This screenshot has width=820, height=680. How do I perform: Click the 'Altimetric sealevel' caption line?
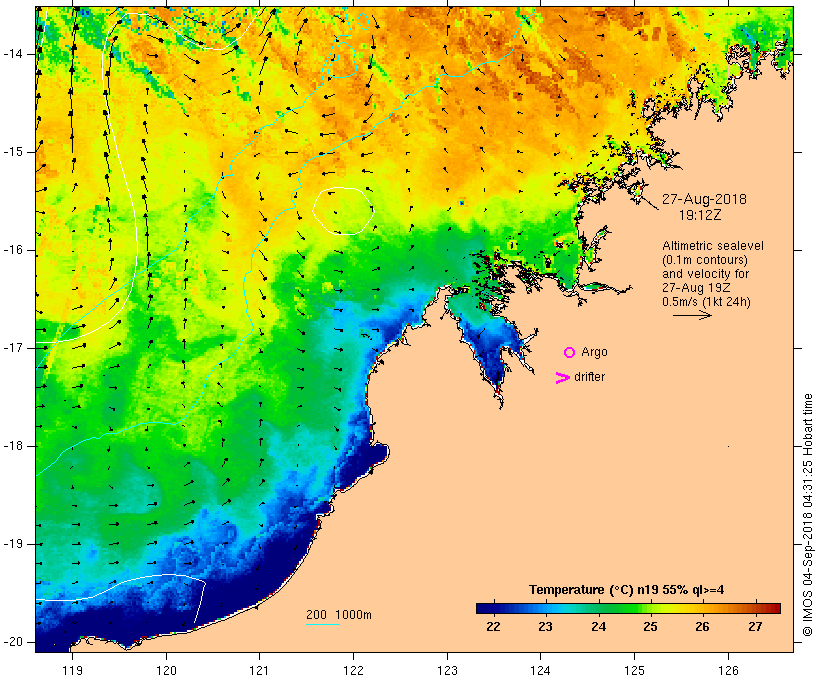tap(713, 246)
